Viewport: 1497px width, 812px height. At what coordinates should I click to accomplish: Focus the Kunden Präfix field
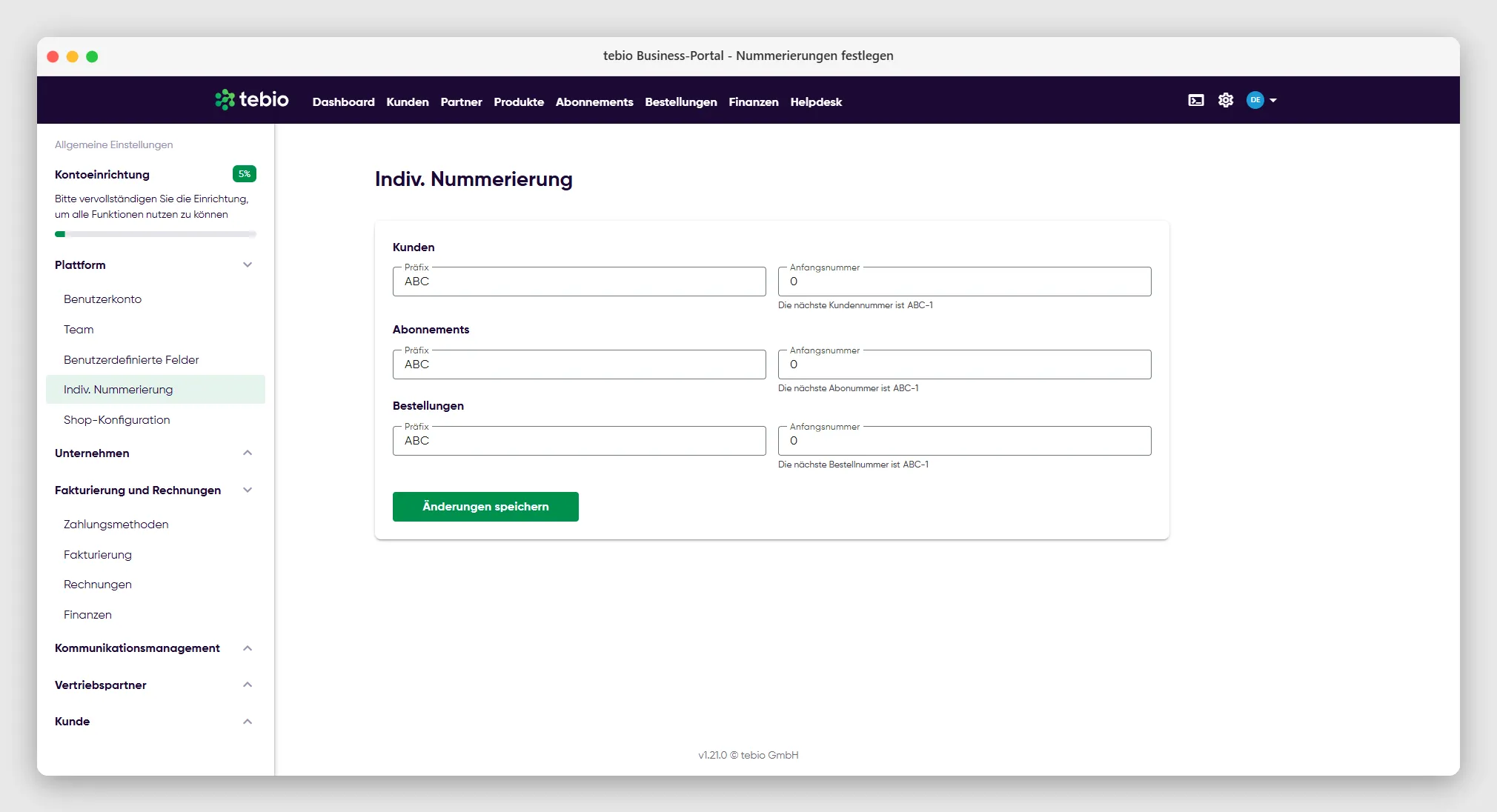580,282
